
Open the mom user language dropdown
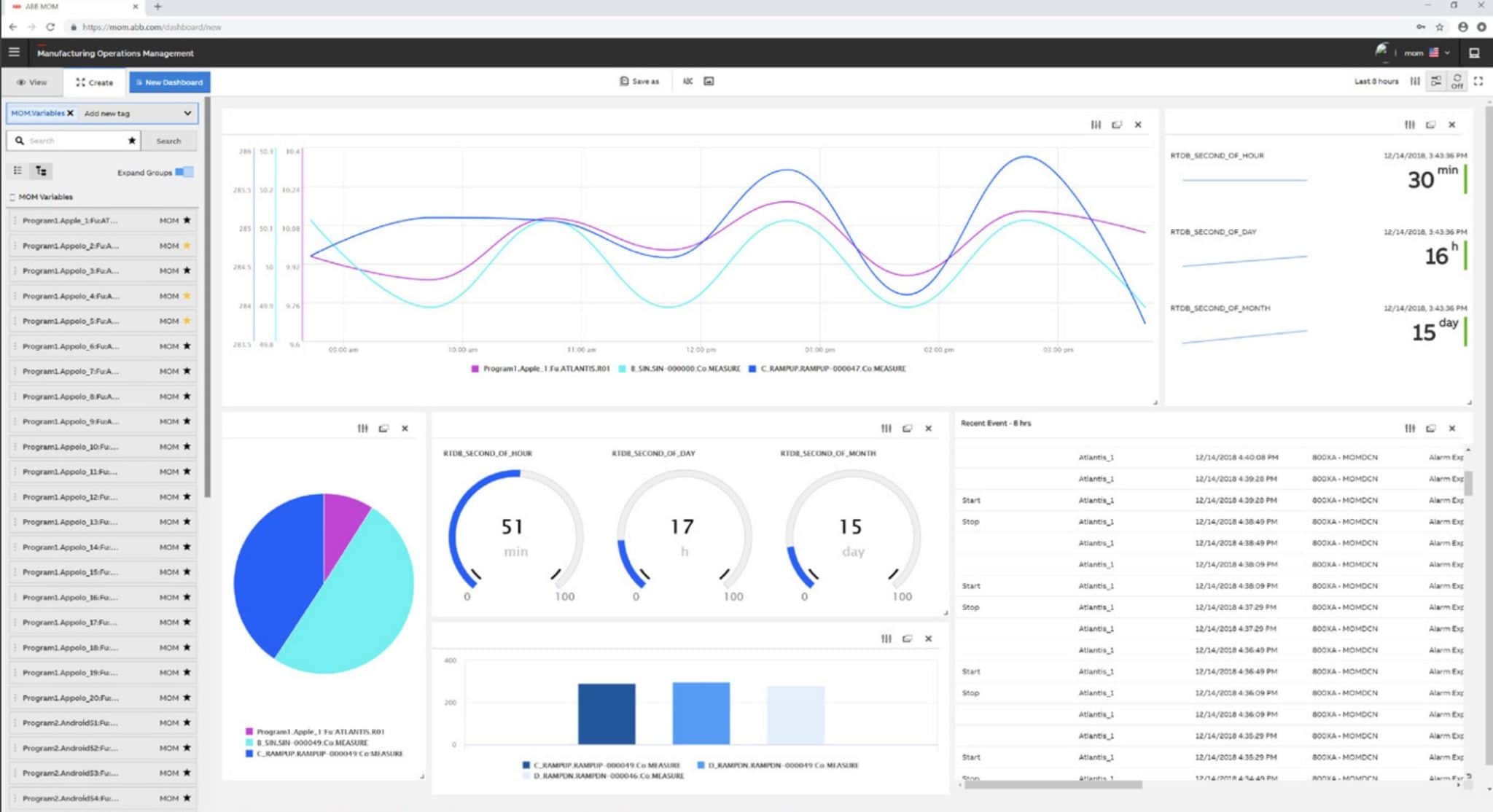point(1446,52)
